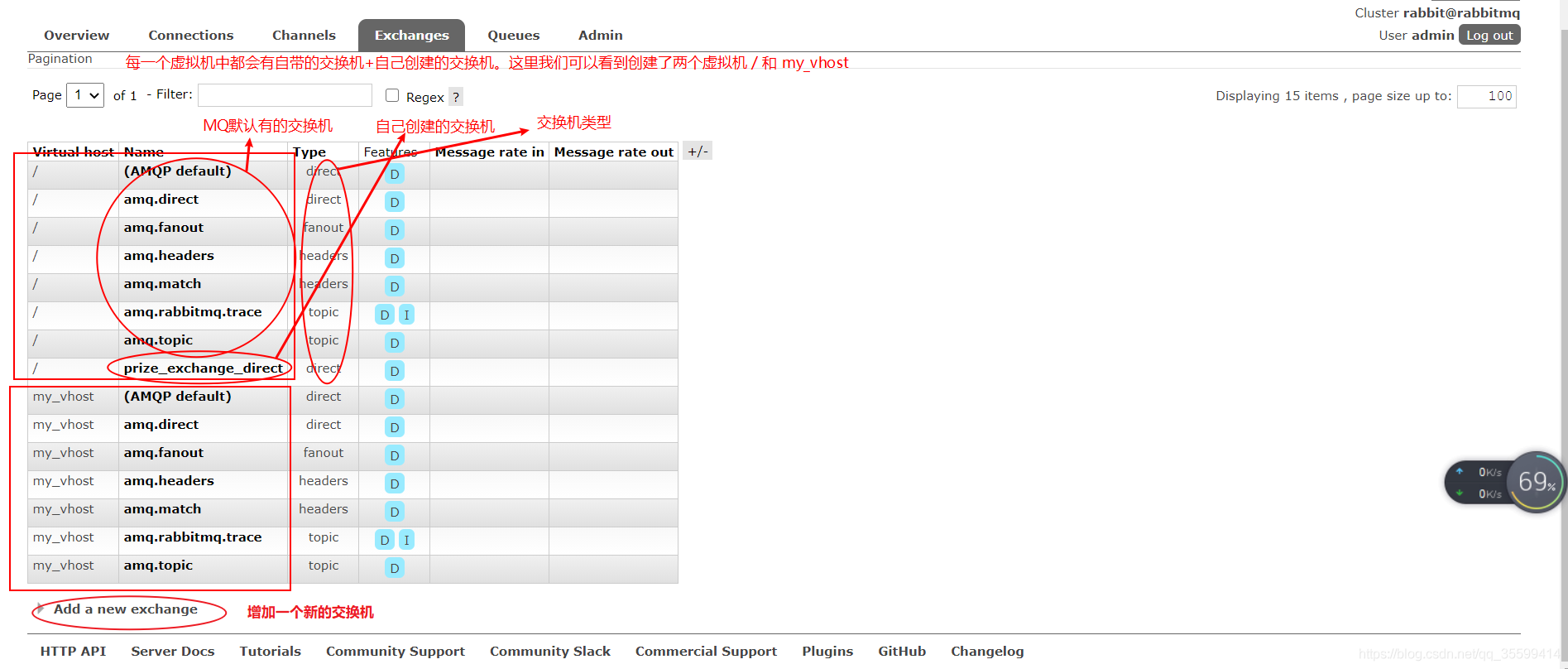Viewport: 1568px width, 669px height.
Task: Open amq.rabbitmq.trace in my_vhost
Action: pos(192,537)
